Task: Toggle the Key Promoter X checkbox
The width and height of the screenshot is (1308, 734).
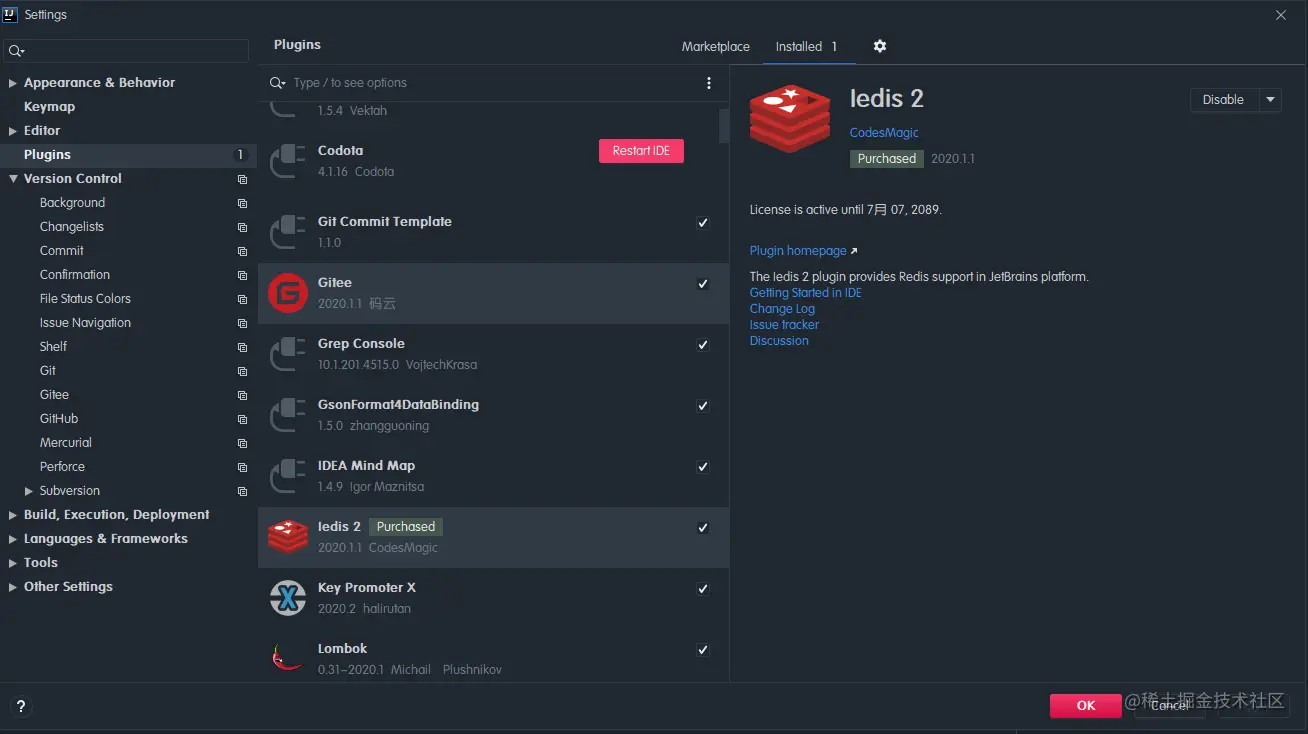Action: 703,589
